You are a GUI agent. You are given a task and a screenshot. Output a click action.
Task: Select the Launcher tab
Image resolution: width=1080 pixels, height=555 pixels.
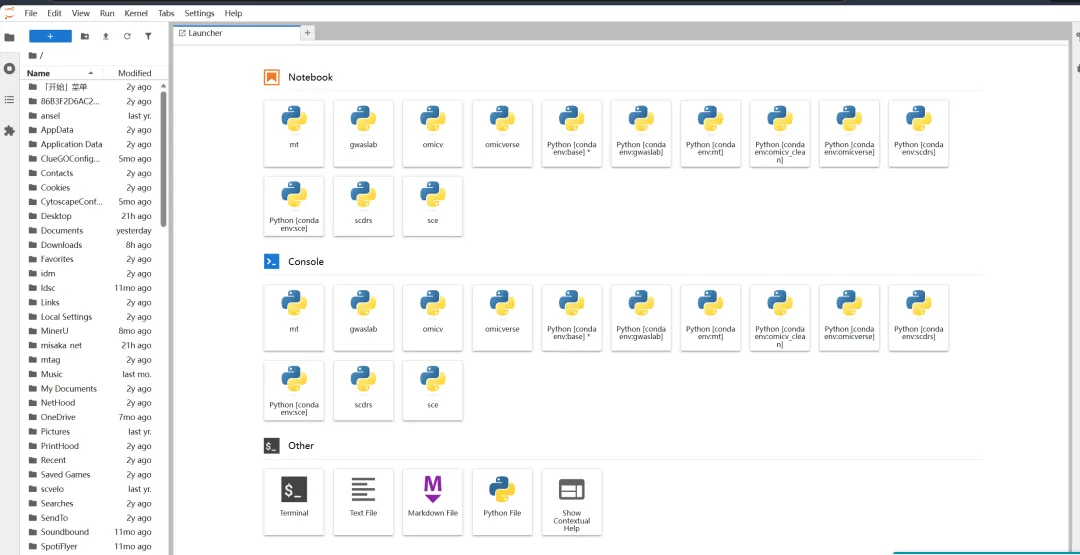pos(236,33)
